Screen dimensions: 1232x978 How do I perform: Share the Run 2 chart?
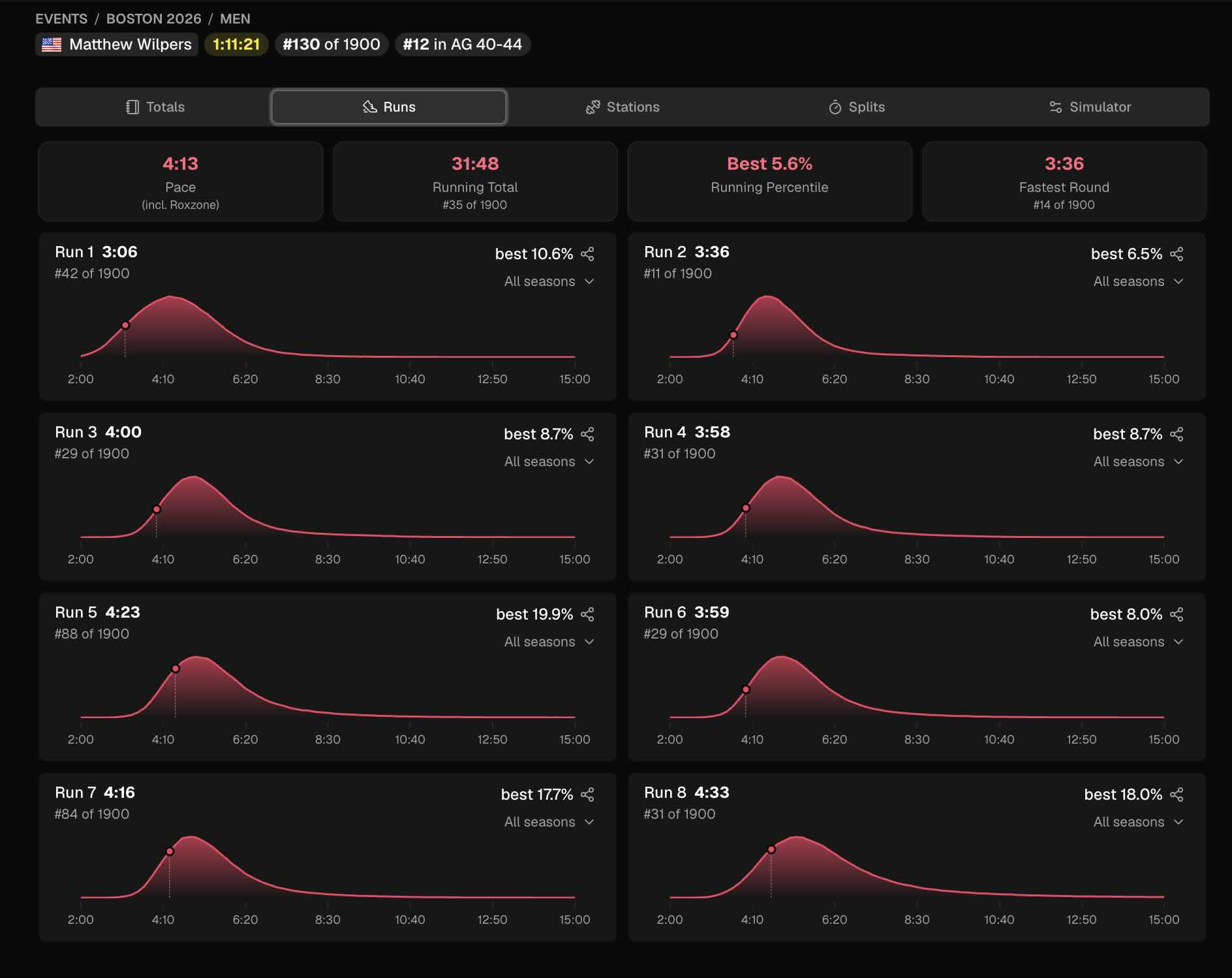tap(1177, 254)
